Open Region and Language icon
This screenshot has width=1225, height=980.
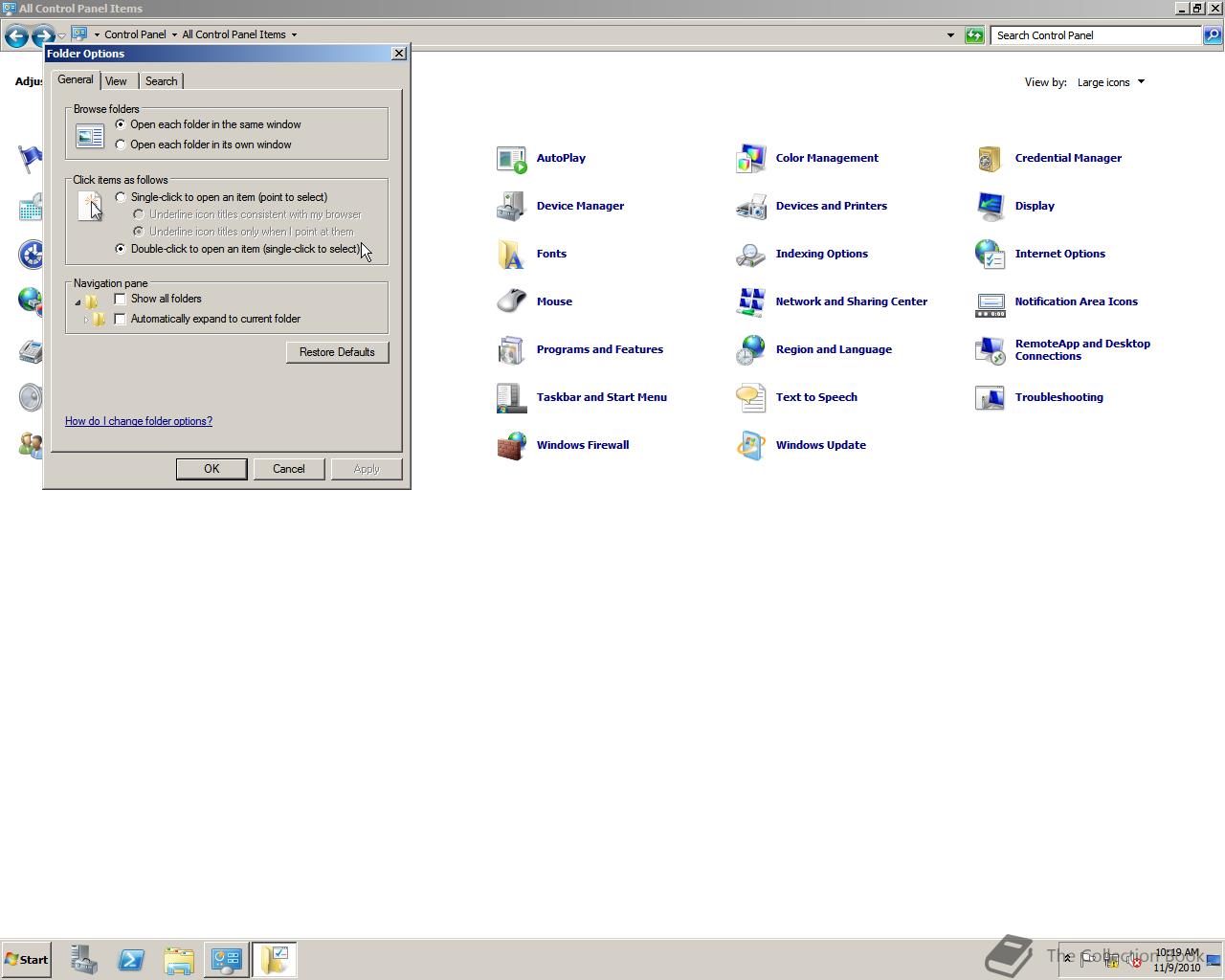pos(751,350)
